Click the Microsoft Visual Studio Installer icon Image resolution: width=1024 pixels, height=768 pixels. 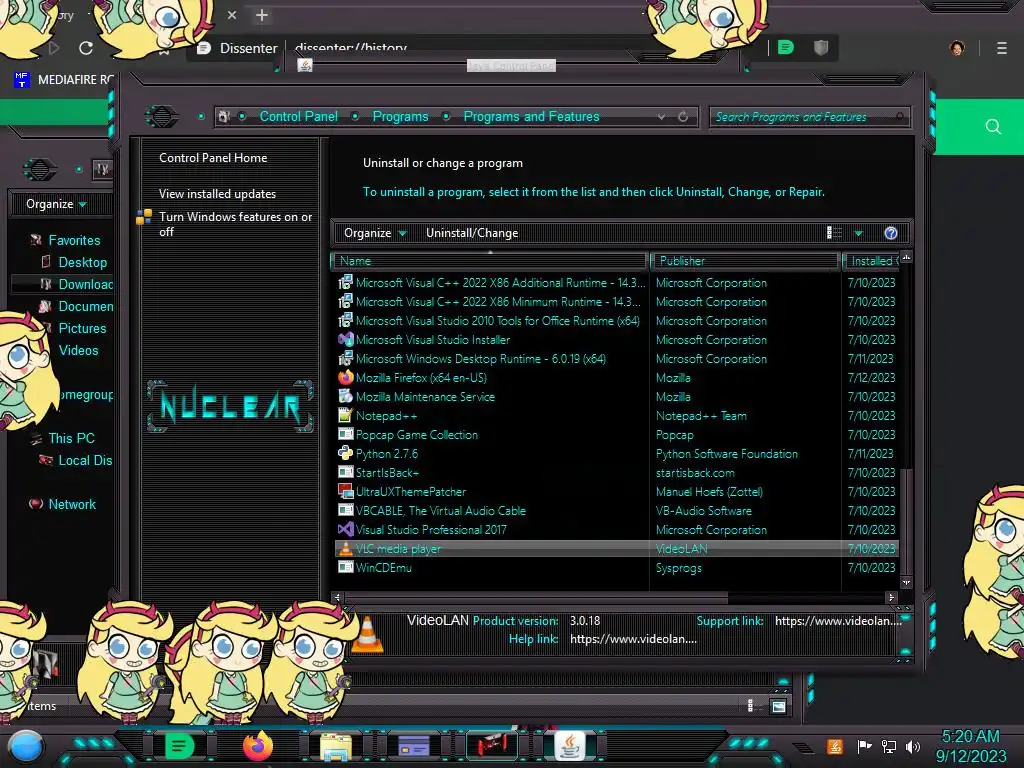[345, 340]
